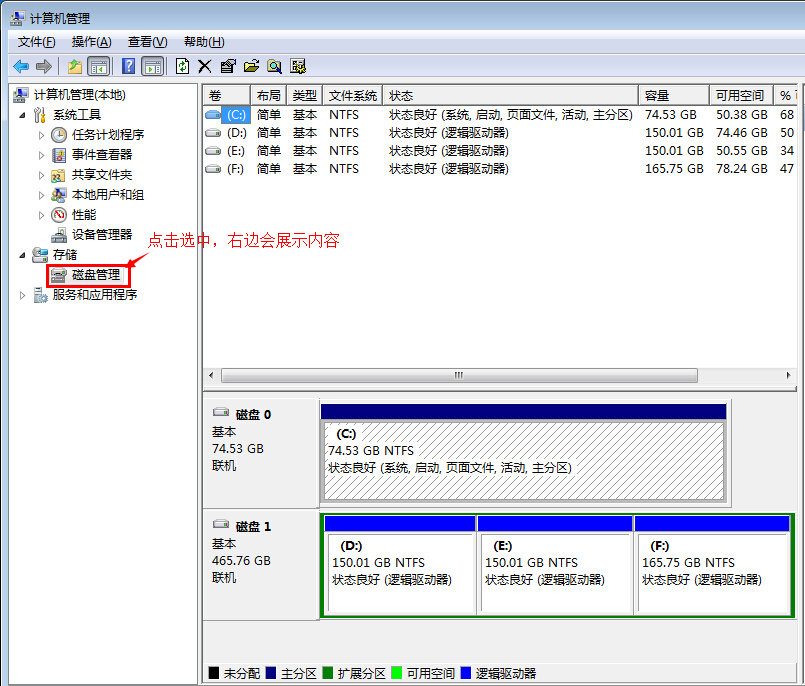Select 设备管理器 in the tree
Viewport: 805px width, 686px height.
101,235
